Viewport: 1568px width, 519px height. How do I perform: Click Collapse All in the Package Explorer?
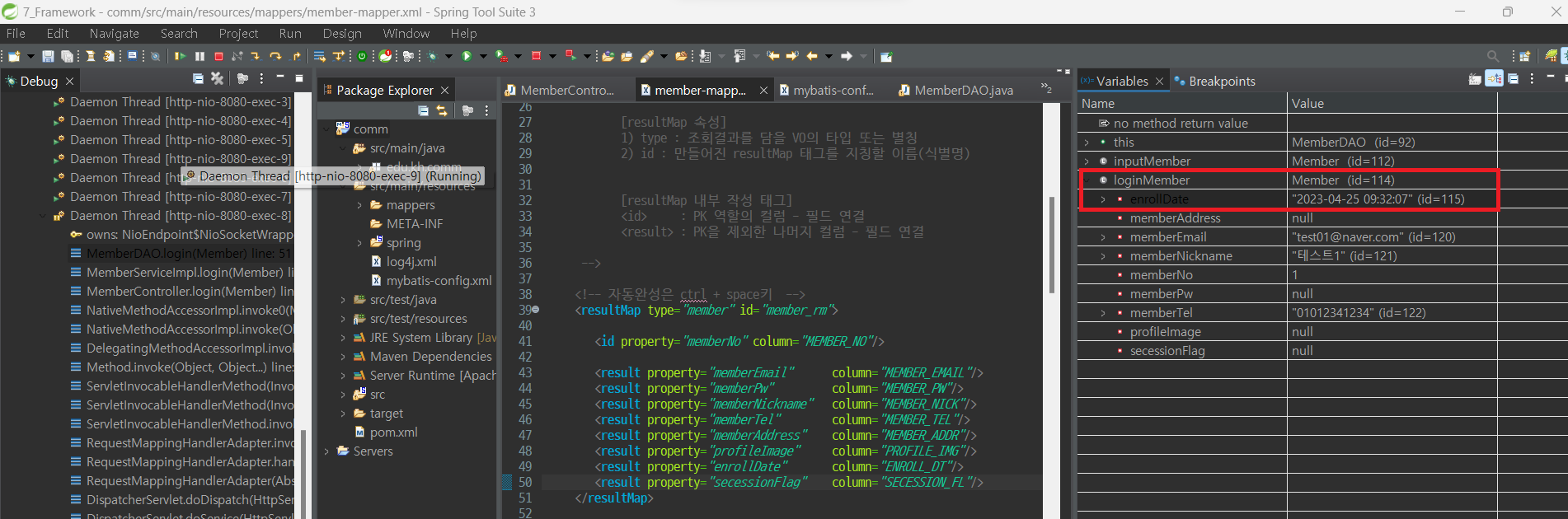click(x=423, y=110)
